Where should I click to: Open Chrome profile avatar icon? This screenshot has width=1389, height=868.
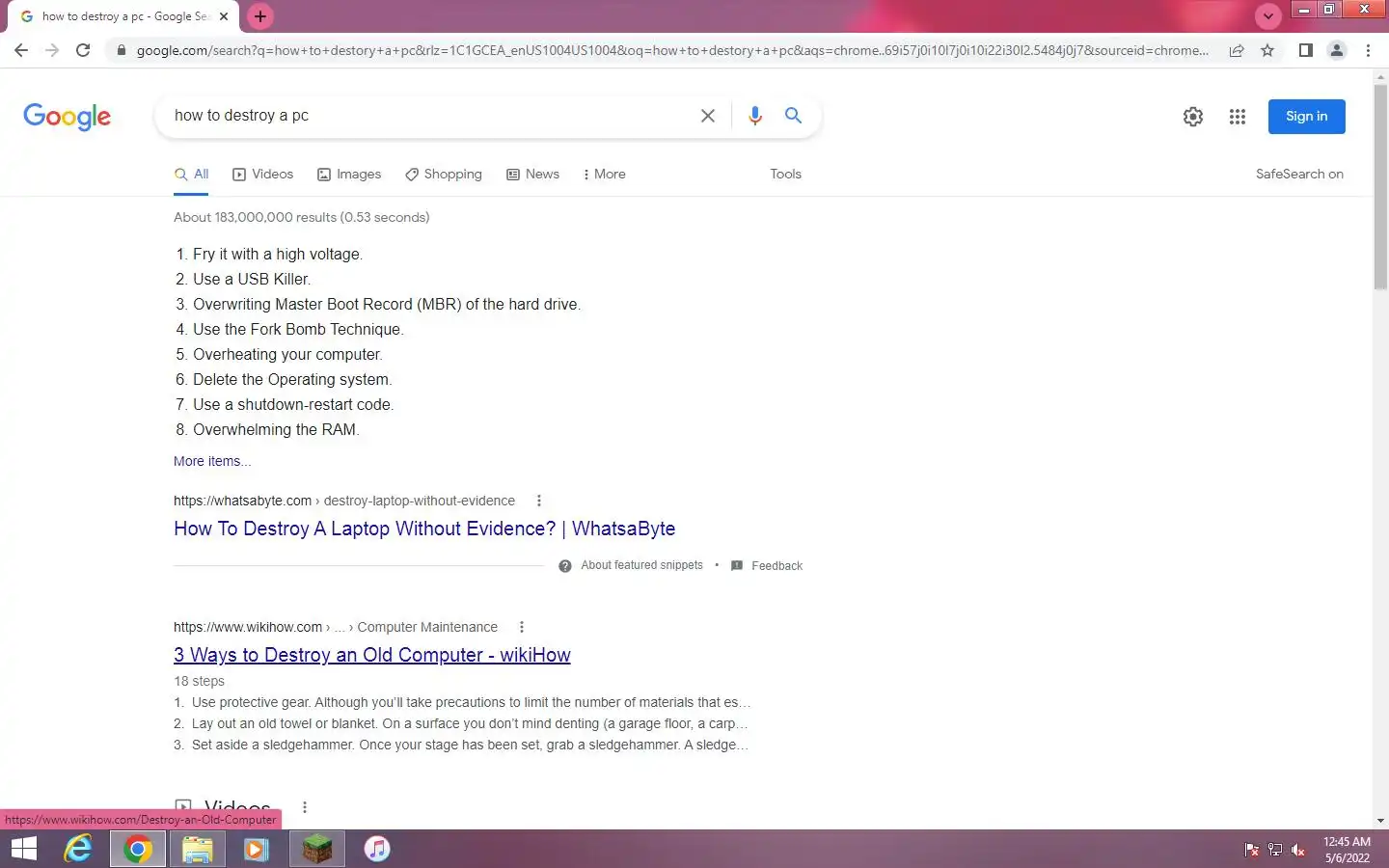[1337, 50]
